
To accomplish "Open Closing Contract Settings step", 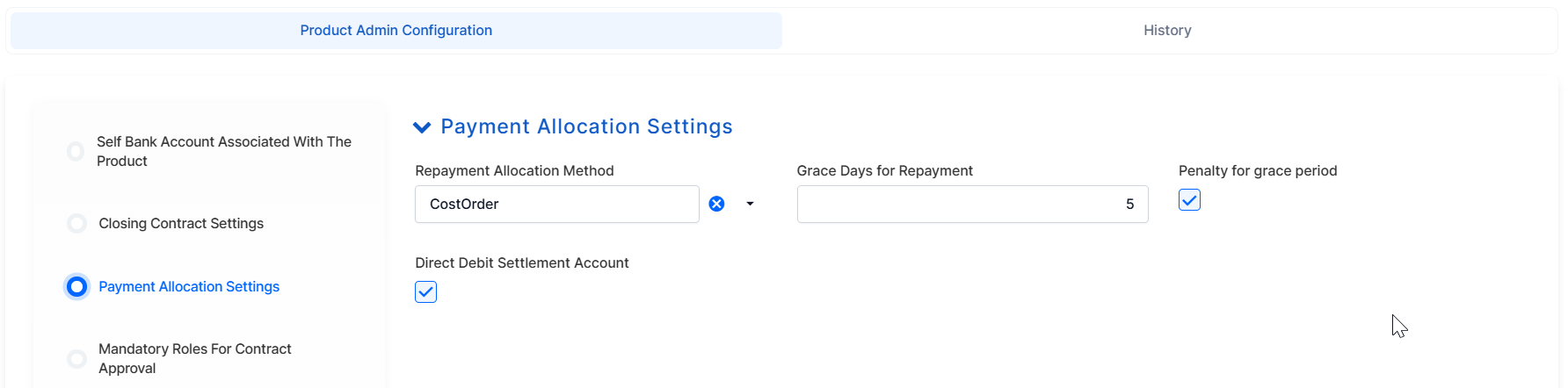I will click(x=181, y=224).
